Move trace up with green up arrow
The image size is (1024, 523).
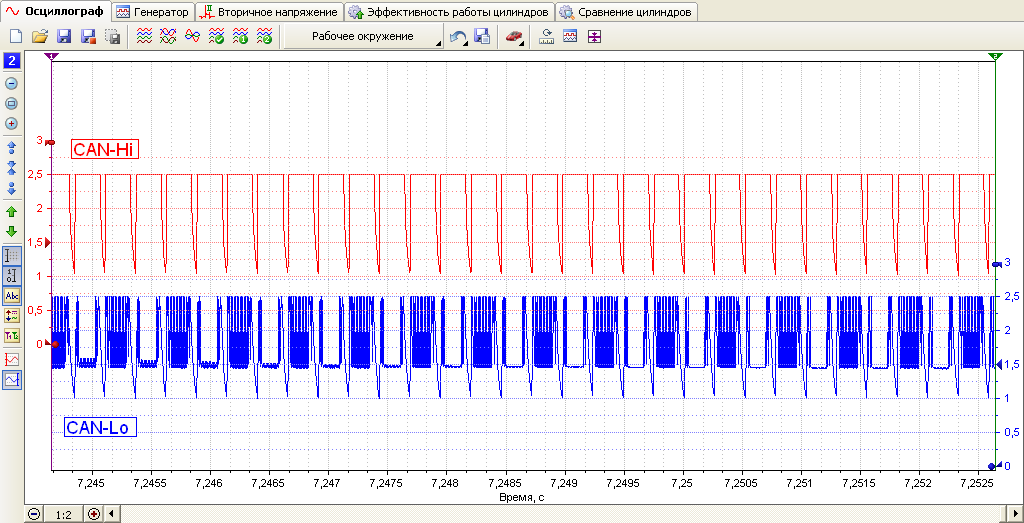(12, 212)
